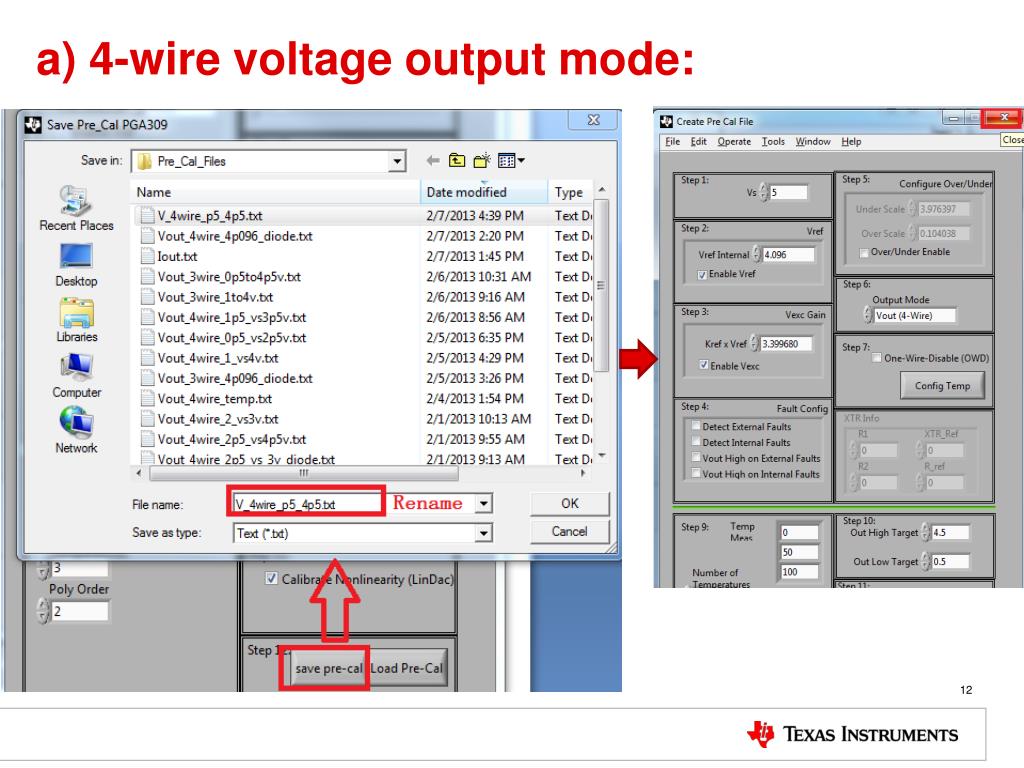This screenshot has height=768, width=1024.
Task: Open the File menu
Action: 673,141
